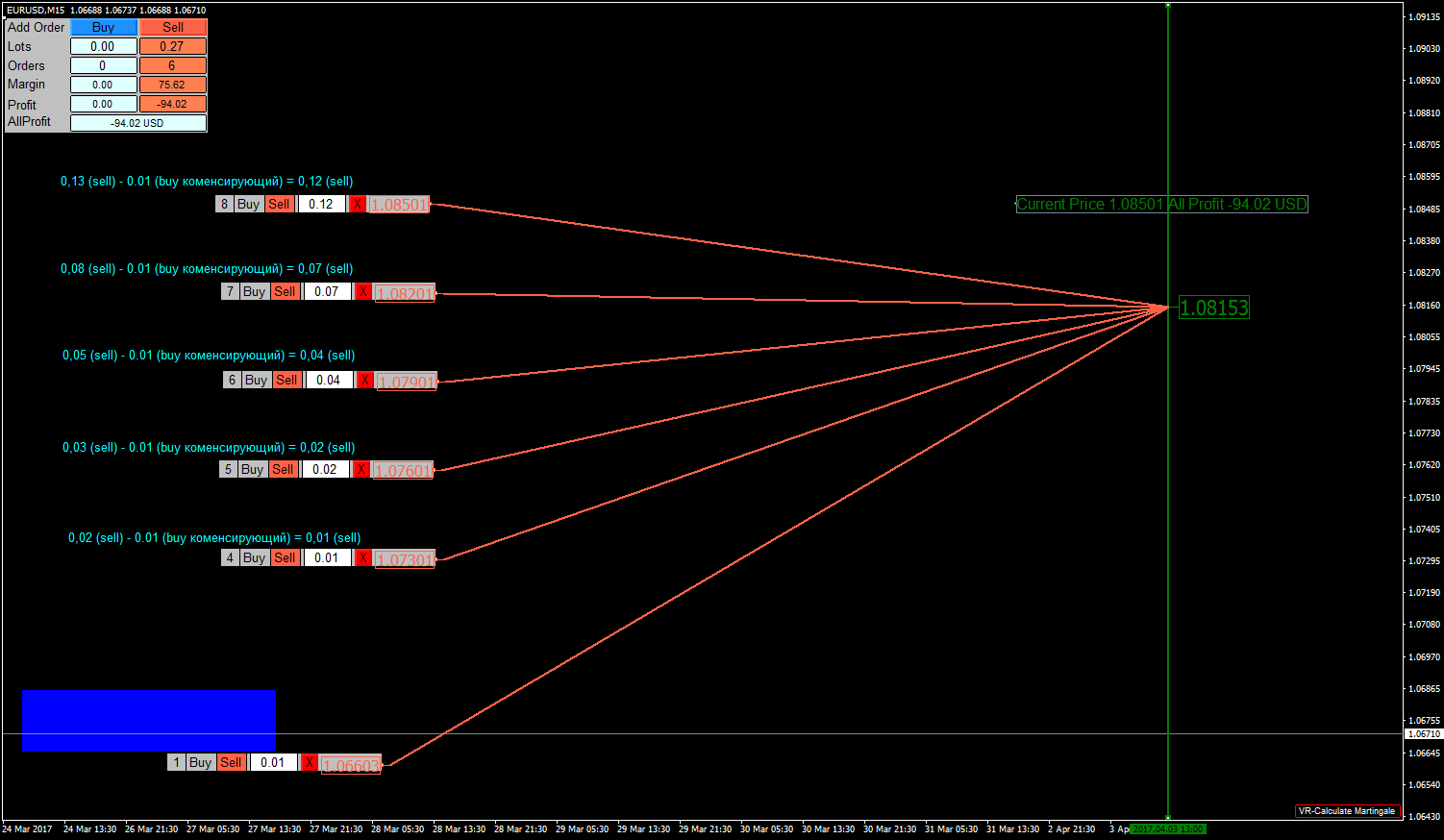Image resolution: width=1444 pixels, height=840 pixels.
Task: Edit lot field 0.02 on row 5
Action: [325, 469]
